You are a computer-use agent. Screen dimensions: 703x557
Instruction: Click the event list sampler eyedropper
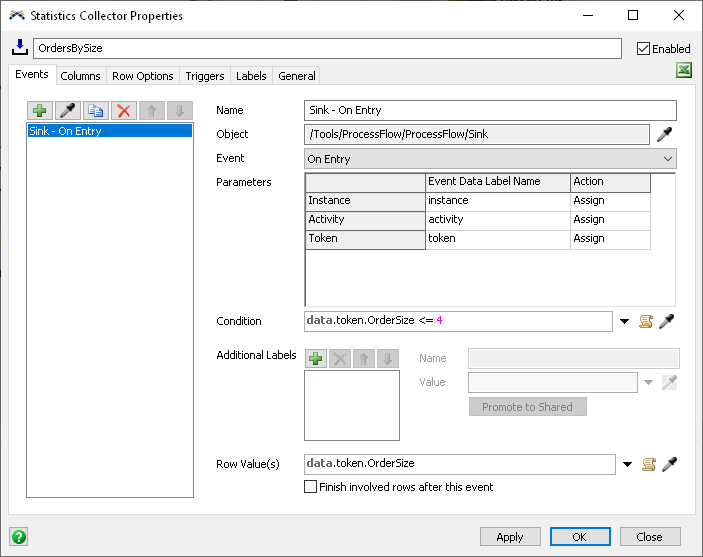(68, 111)
